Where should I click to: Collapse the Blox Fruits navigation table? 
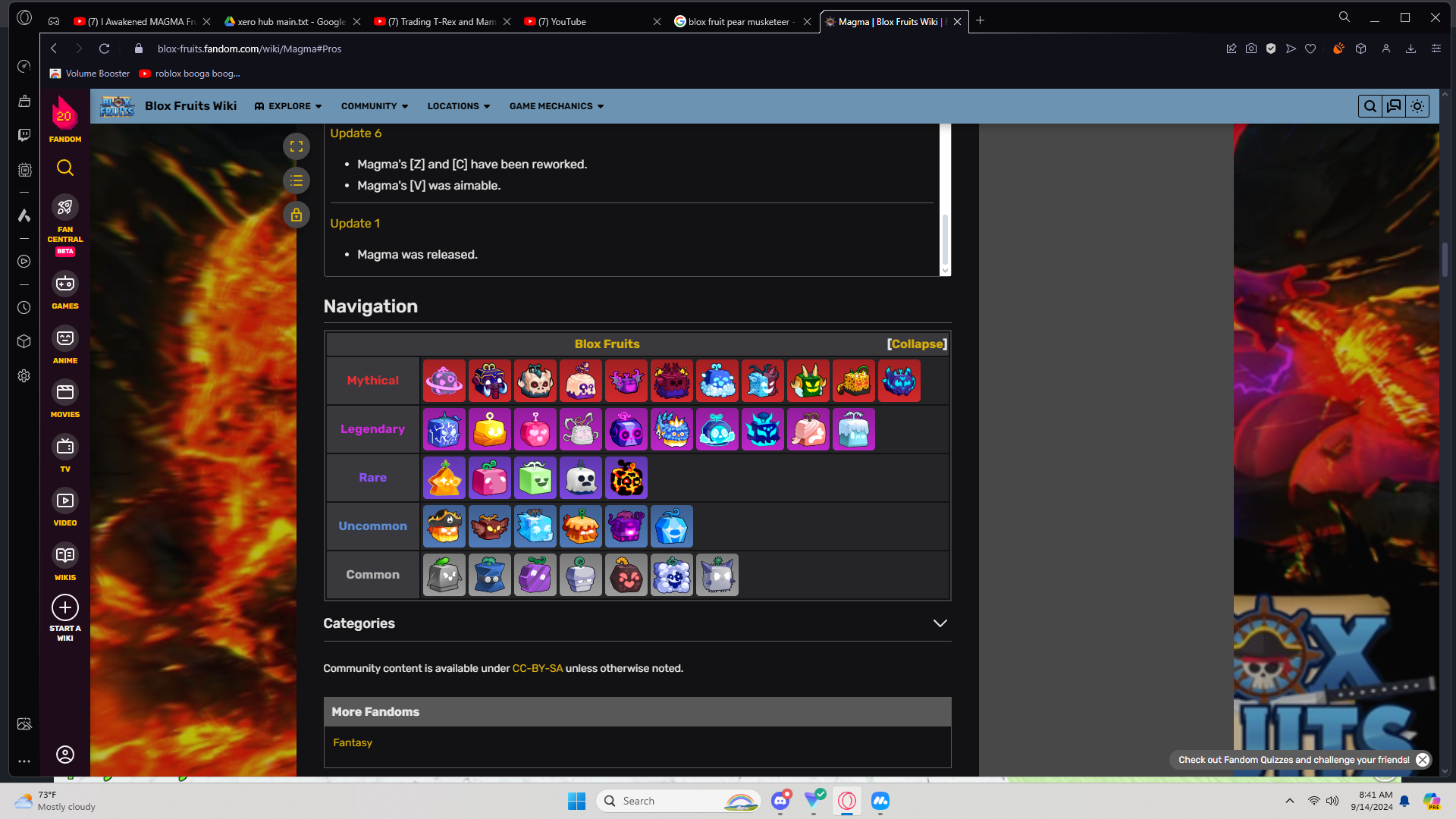pos(917,344)
